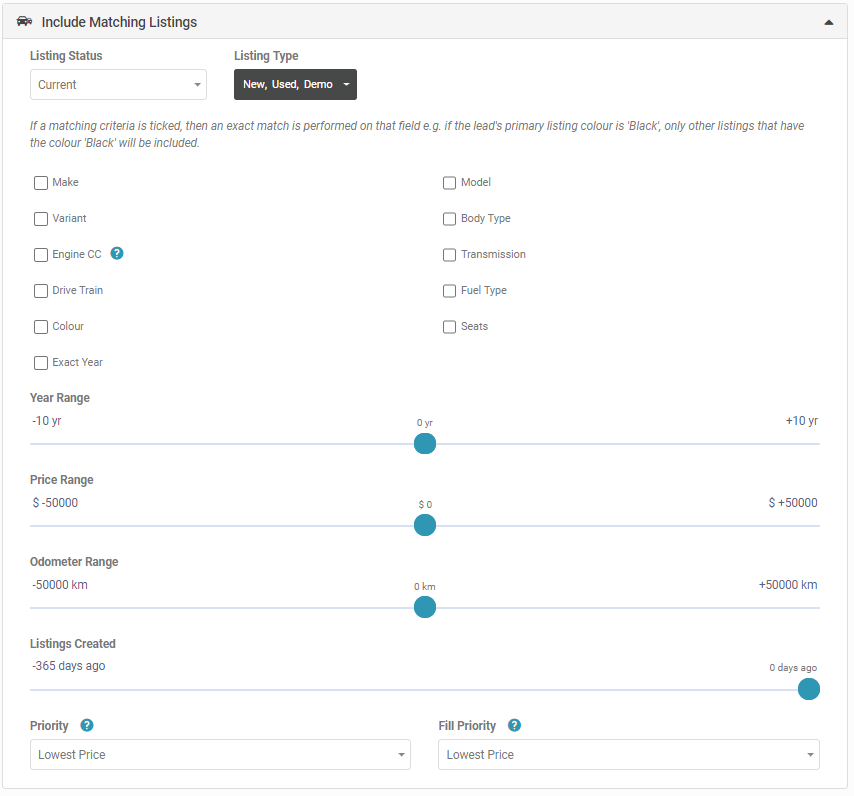The image size is (854, 796).
Task: Collapse the Include Matching Listings panel
Action: [828, 22]
